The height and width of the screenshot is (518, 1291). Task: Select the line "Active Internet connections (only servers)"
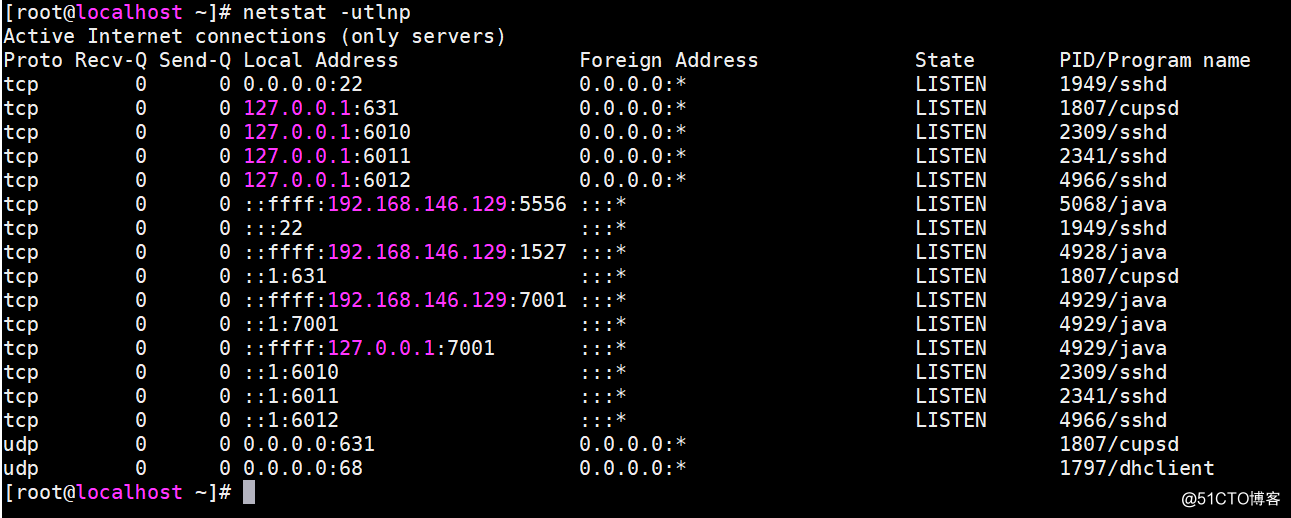(x=255, y=37)
